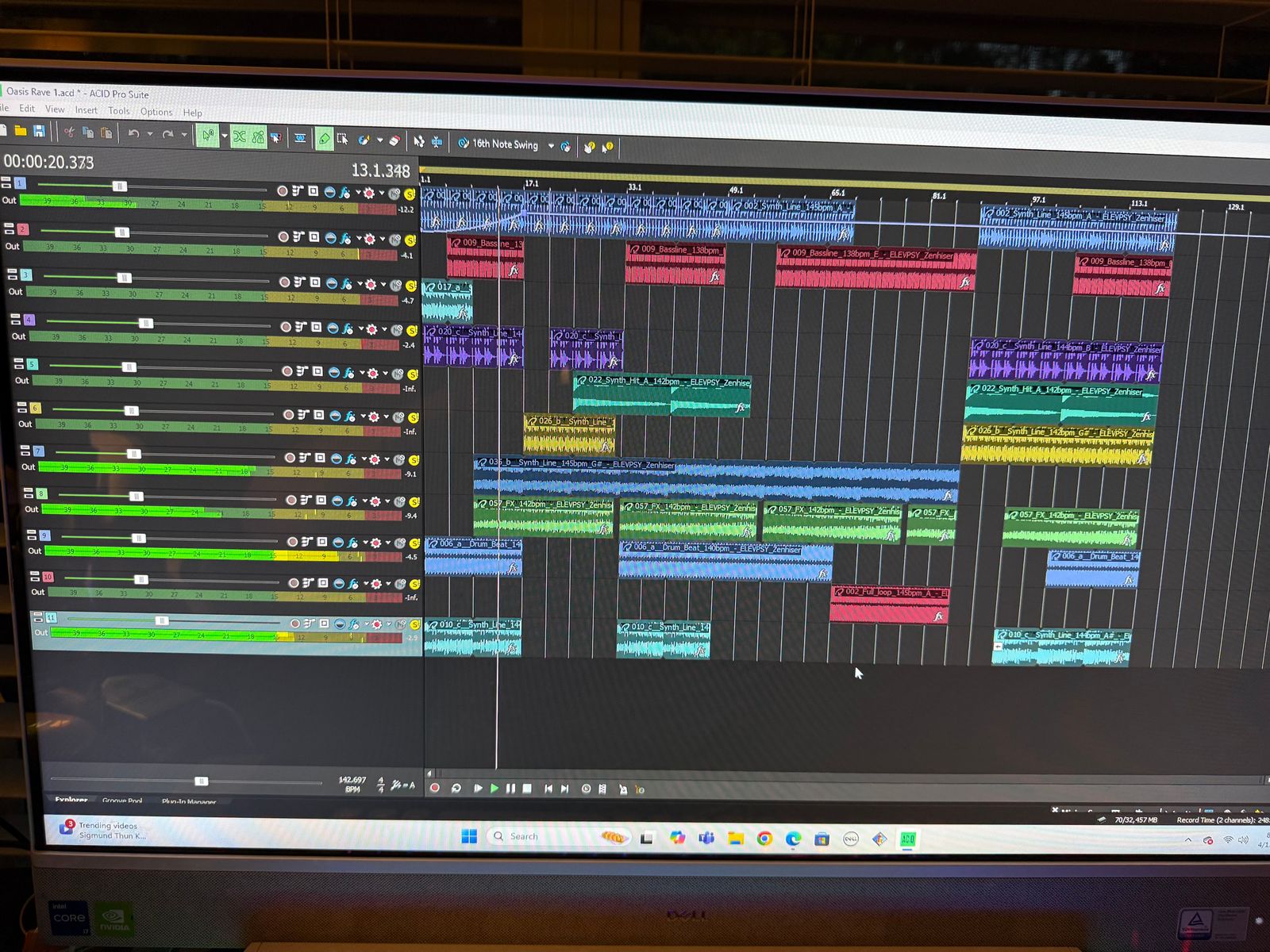The width and height of the screenshot is (1270, 952).
Task: Select the Draw tool pencil icon
Action: tap(324, 139)
